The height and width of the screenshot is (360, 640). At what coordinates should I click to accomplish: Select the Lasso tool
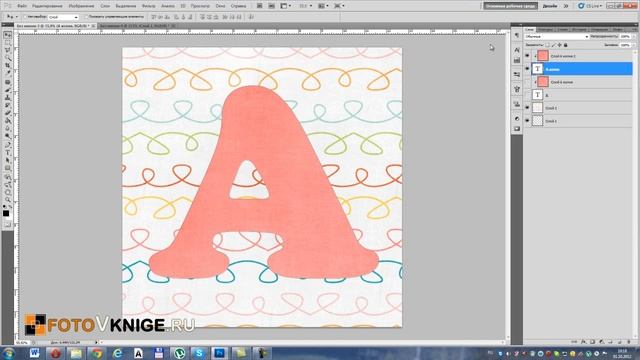click(7, 50)
